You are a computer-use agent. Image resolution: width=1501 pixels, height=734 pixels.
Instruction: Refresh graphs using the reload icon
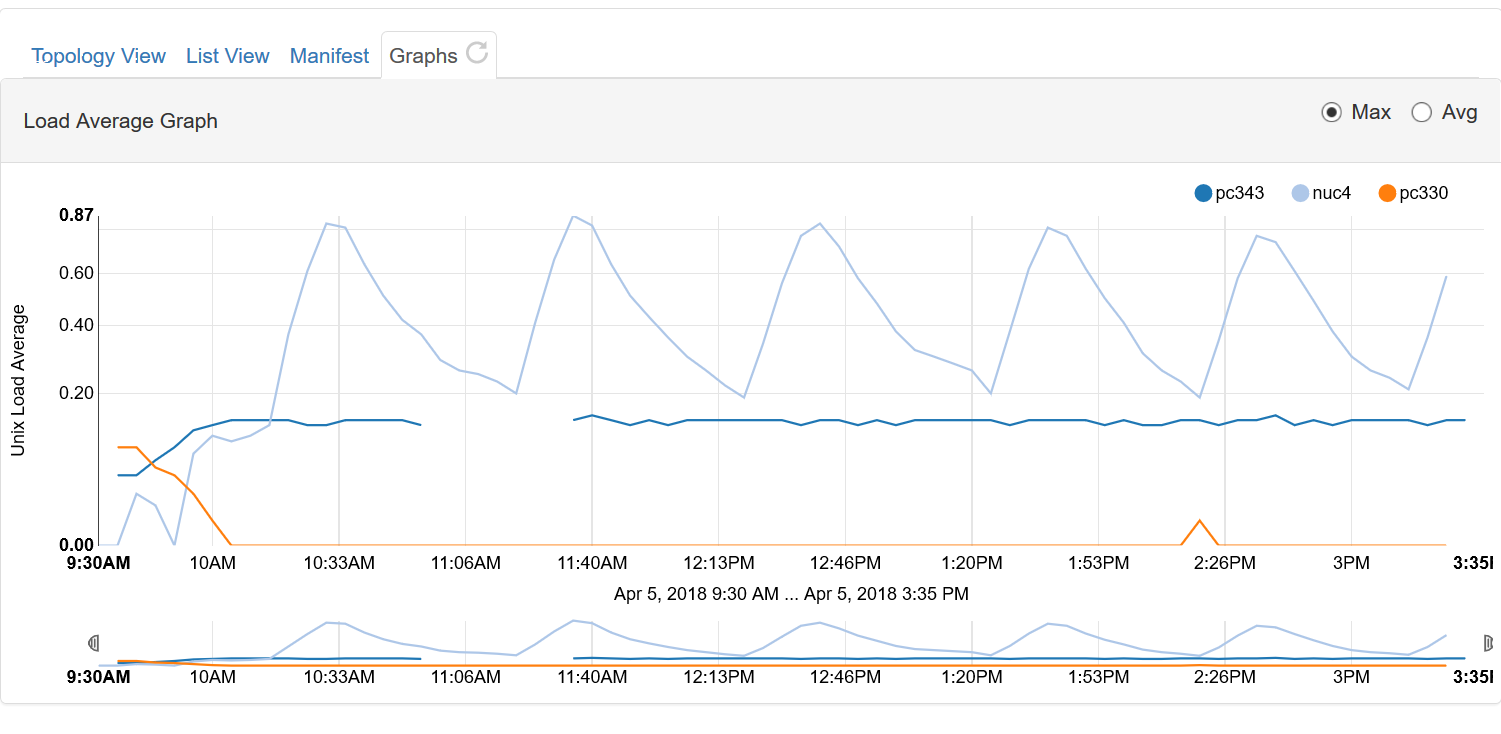[477, 52]
